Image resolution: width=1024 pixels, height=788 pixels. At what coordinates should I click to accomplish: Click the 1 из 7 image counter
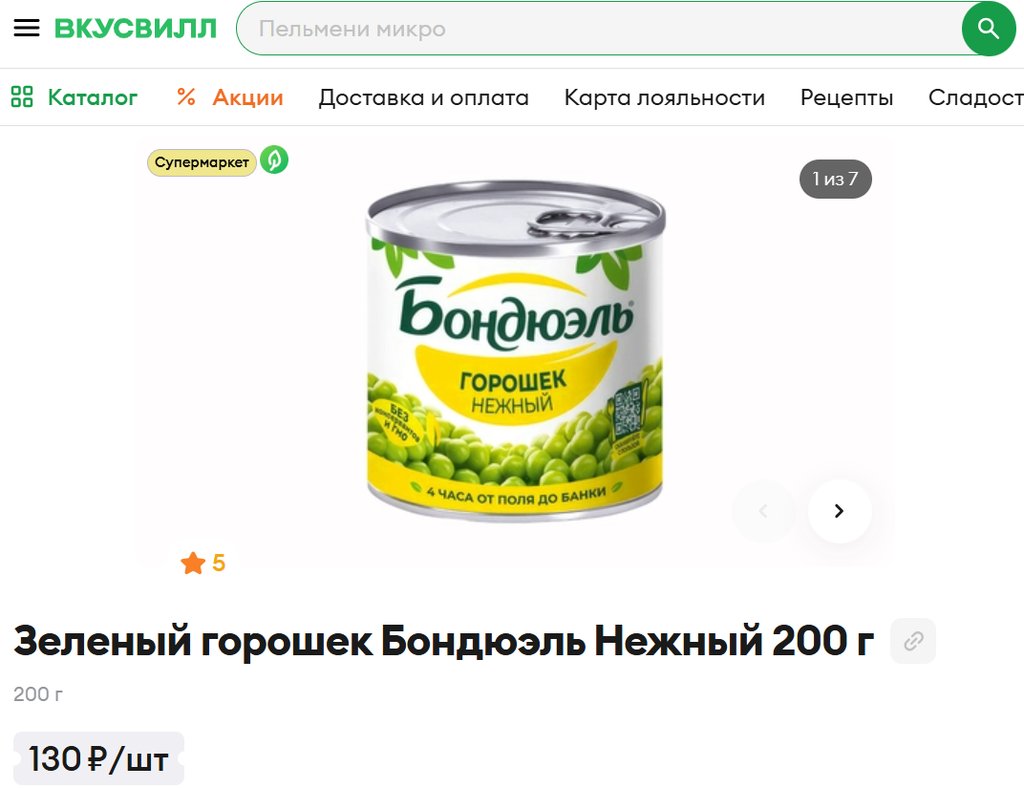[x=835, y=179]
